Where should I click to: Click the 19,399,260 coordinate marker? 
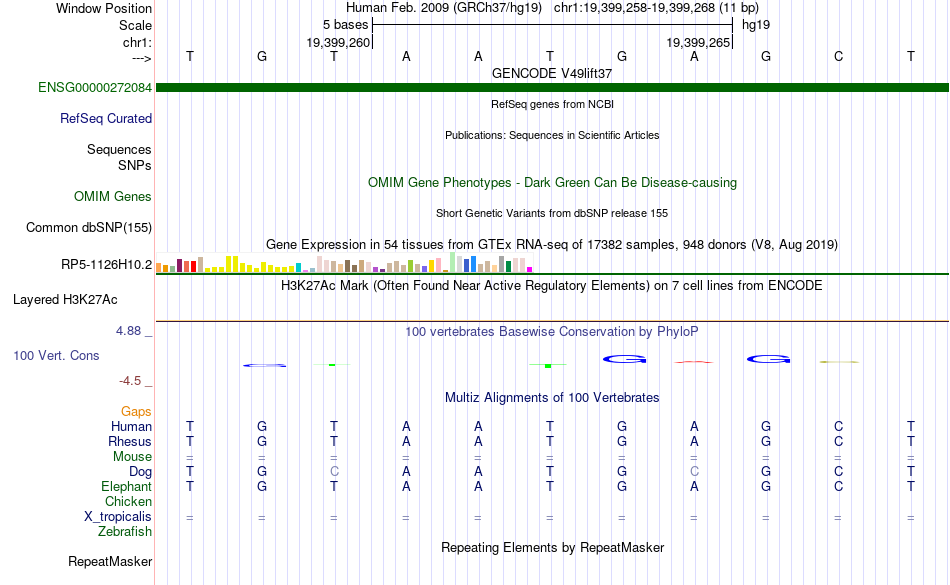tap(338, 42)
